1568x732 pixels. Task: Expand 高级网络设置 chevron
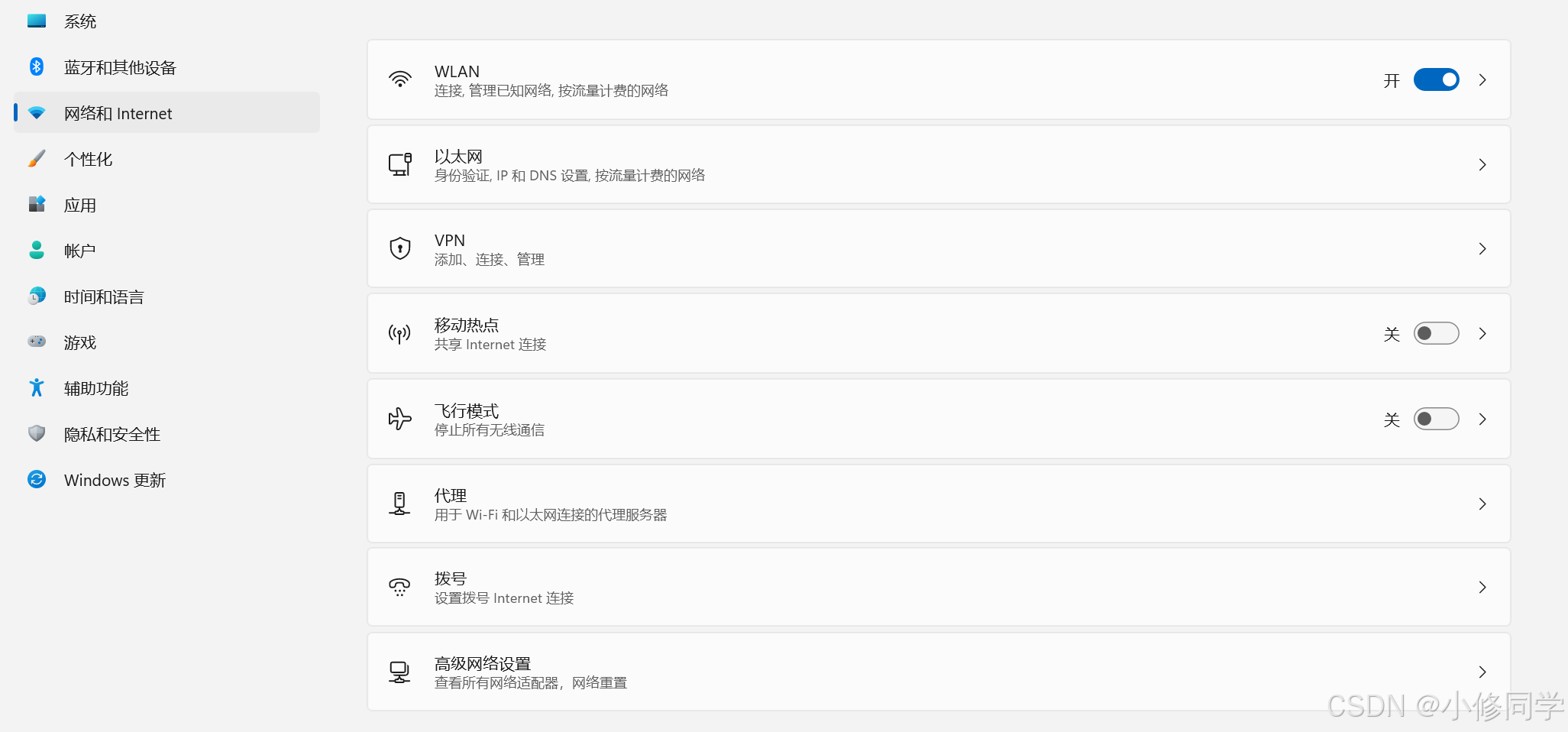(x=1482, y=672)
